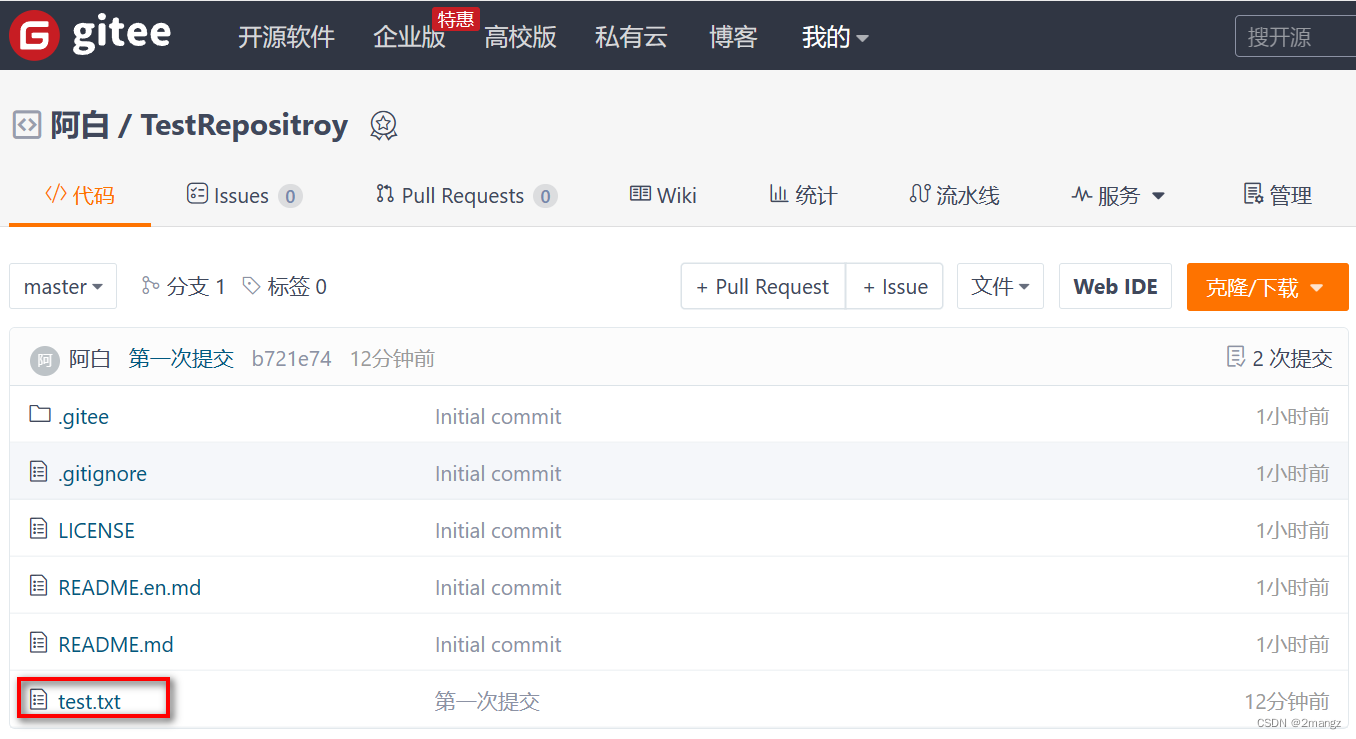
Task: Click the file icon for .gitignore
Action: (39, 472)
